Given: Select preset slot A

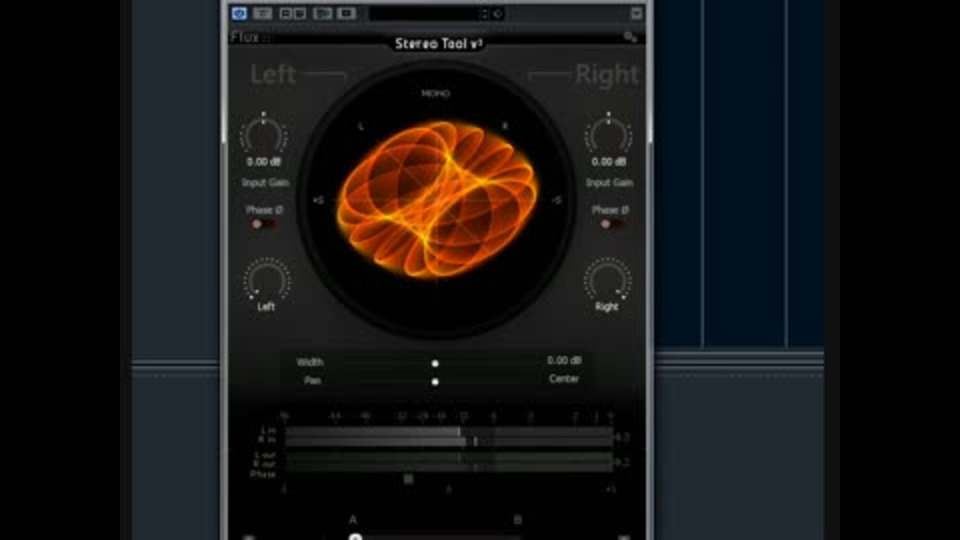Looking at the screenshot, I should [353, 520].
